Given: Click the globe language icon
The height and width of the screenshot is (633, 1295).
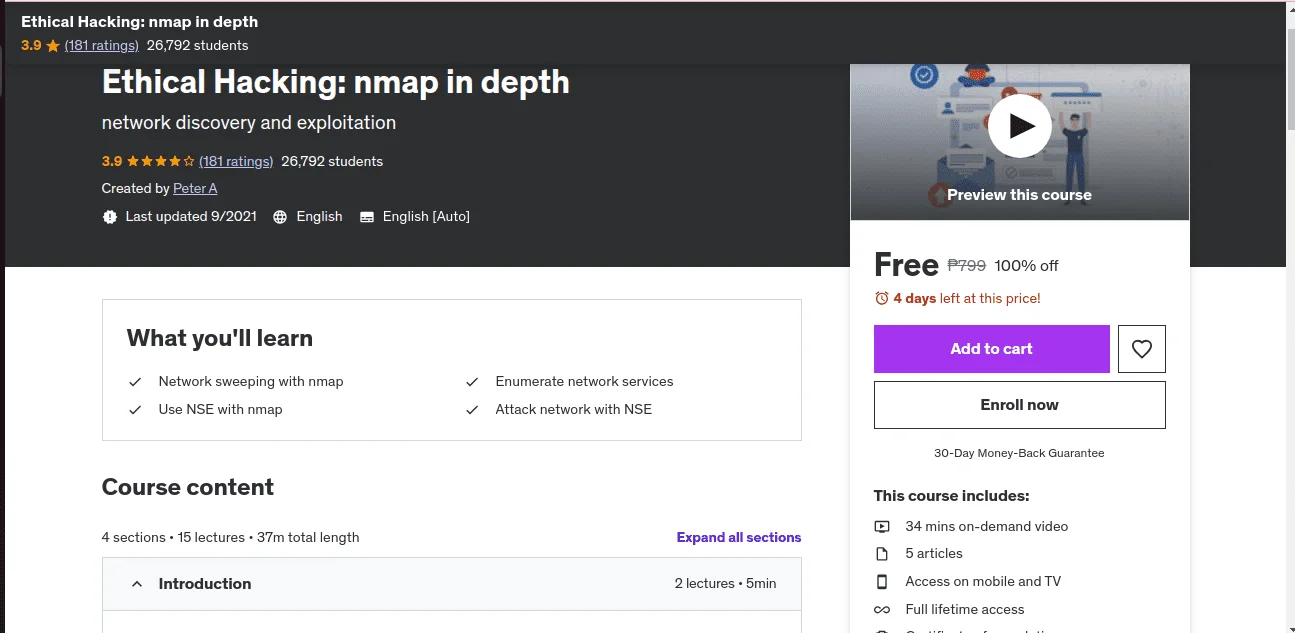Looking at the screenshot, I should 280,217.
